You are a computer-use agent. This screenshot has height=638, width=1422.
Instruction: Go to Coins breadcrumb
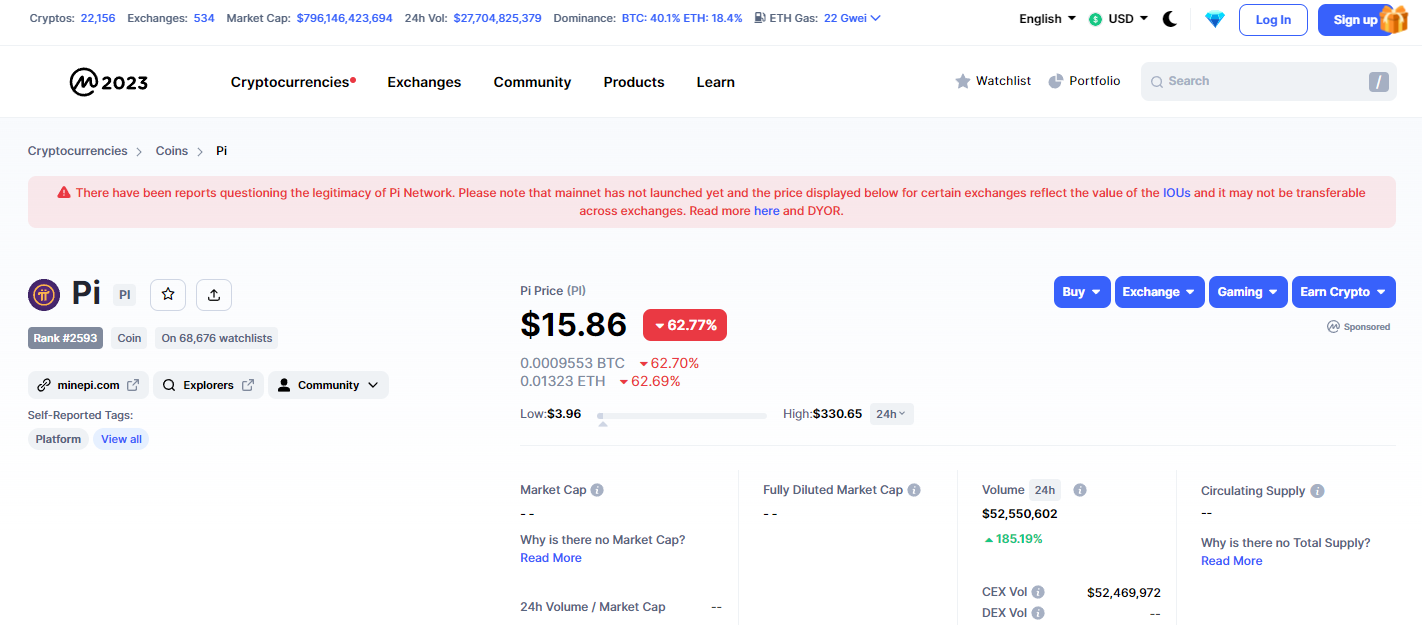[x=172, y=151]
